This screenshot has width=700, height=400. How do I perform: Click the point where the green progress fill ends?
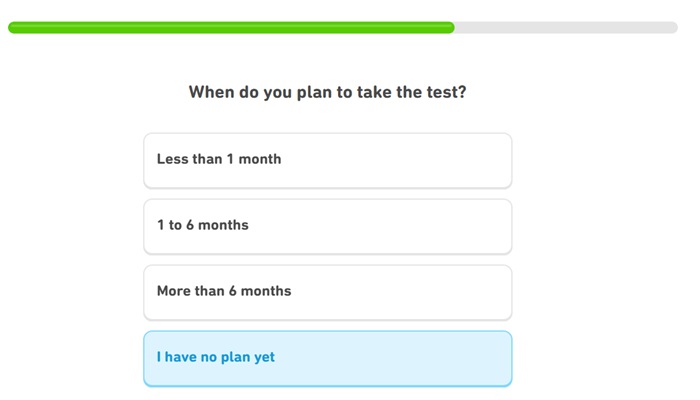click(452, 28)
